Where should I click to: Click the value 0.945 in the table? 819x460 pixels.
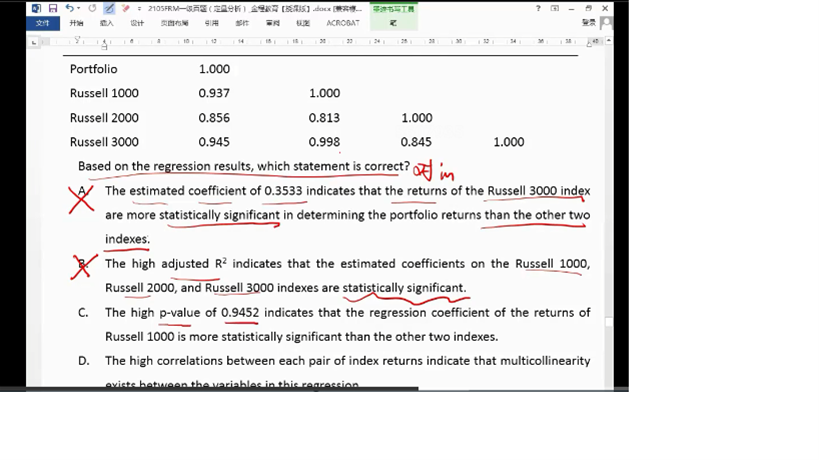(214, 142)
